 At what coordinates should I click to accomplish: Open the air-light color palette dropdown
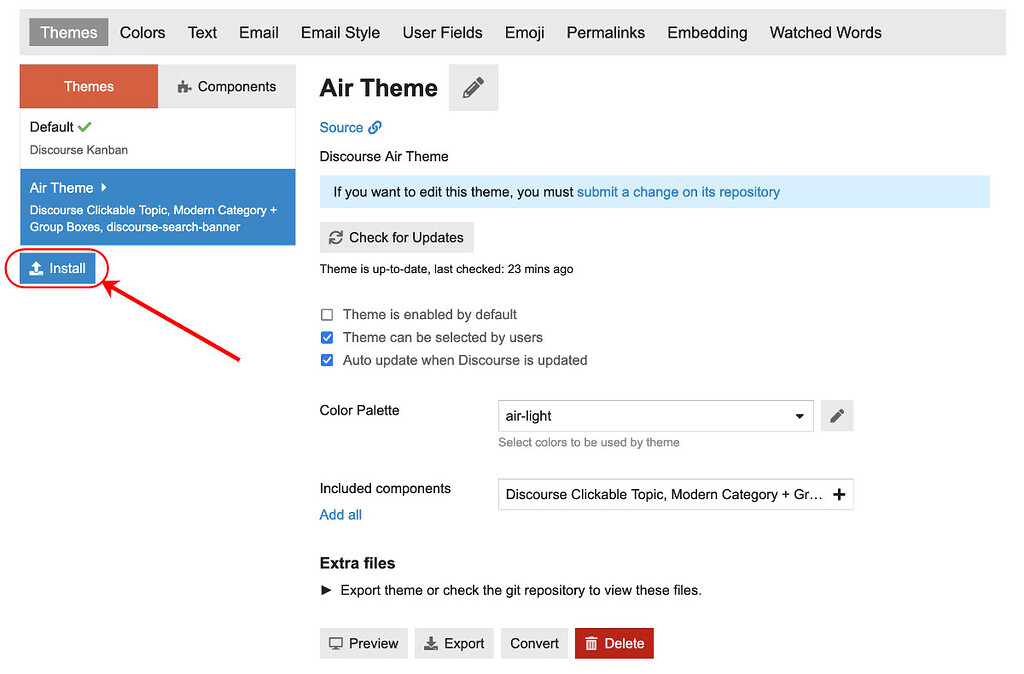655,416
